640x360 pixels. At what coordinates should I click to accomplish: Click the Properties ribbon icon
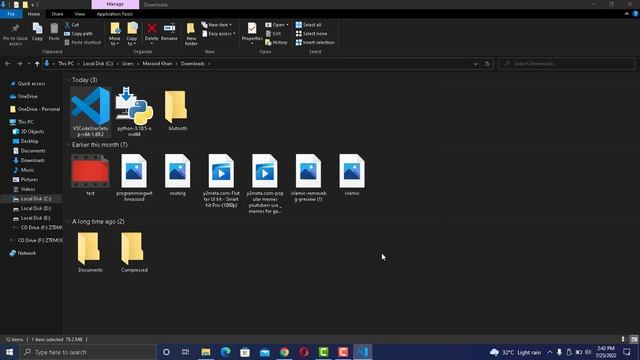[252, 33]
